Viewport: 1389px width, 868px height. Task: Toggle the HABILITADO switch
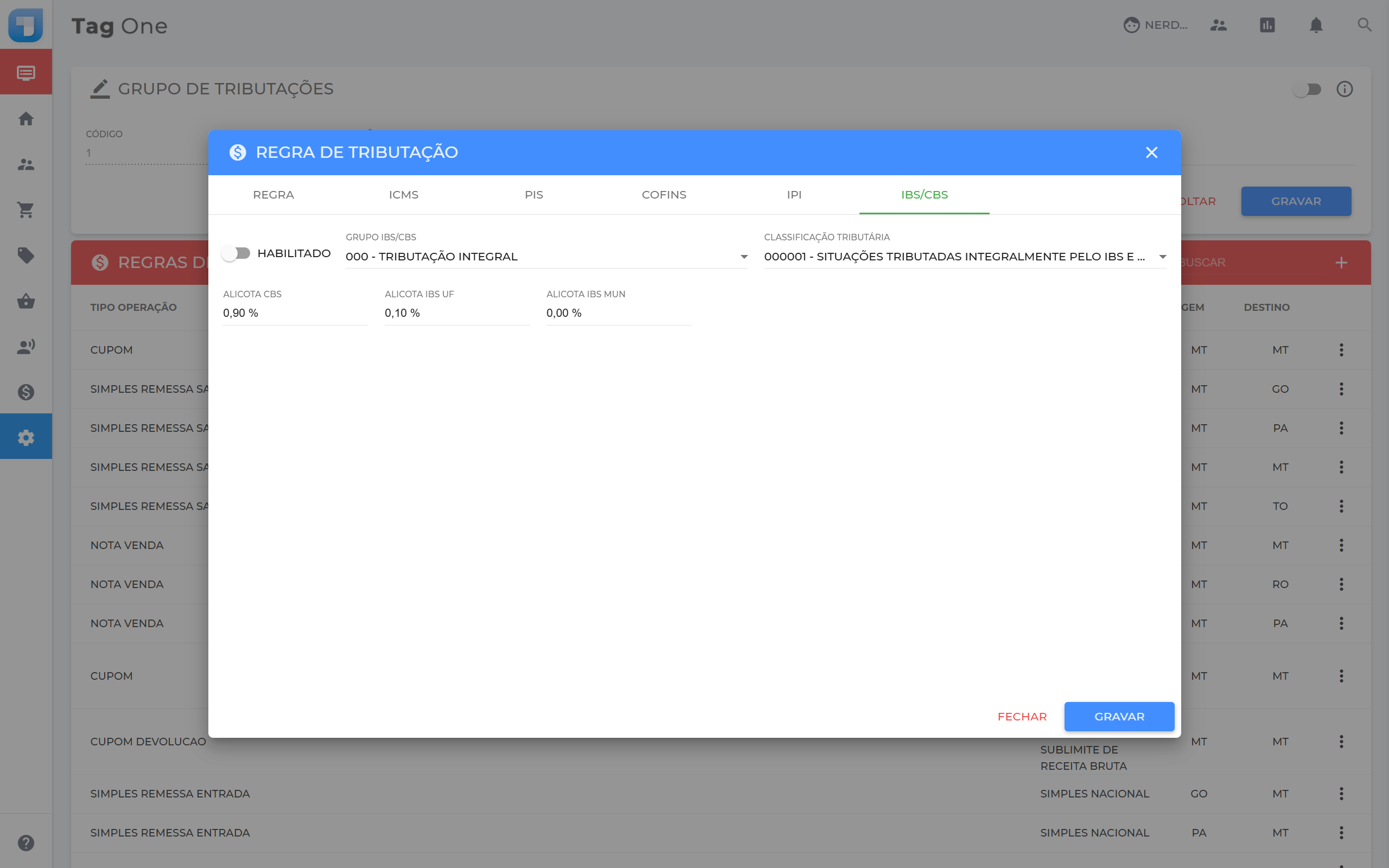point(237,253)
